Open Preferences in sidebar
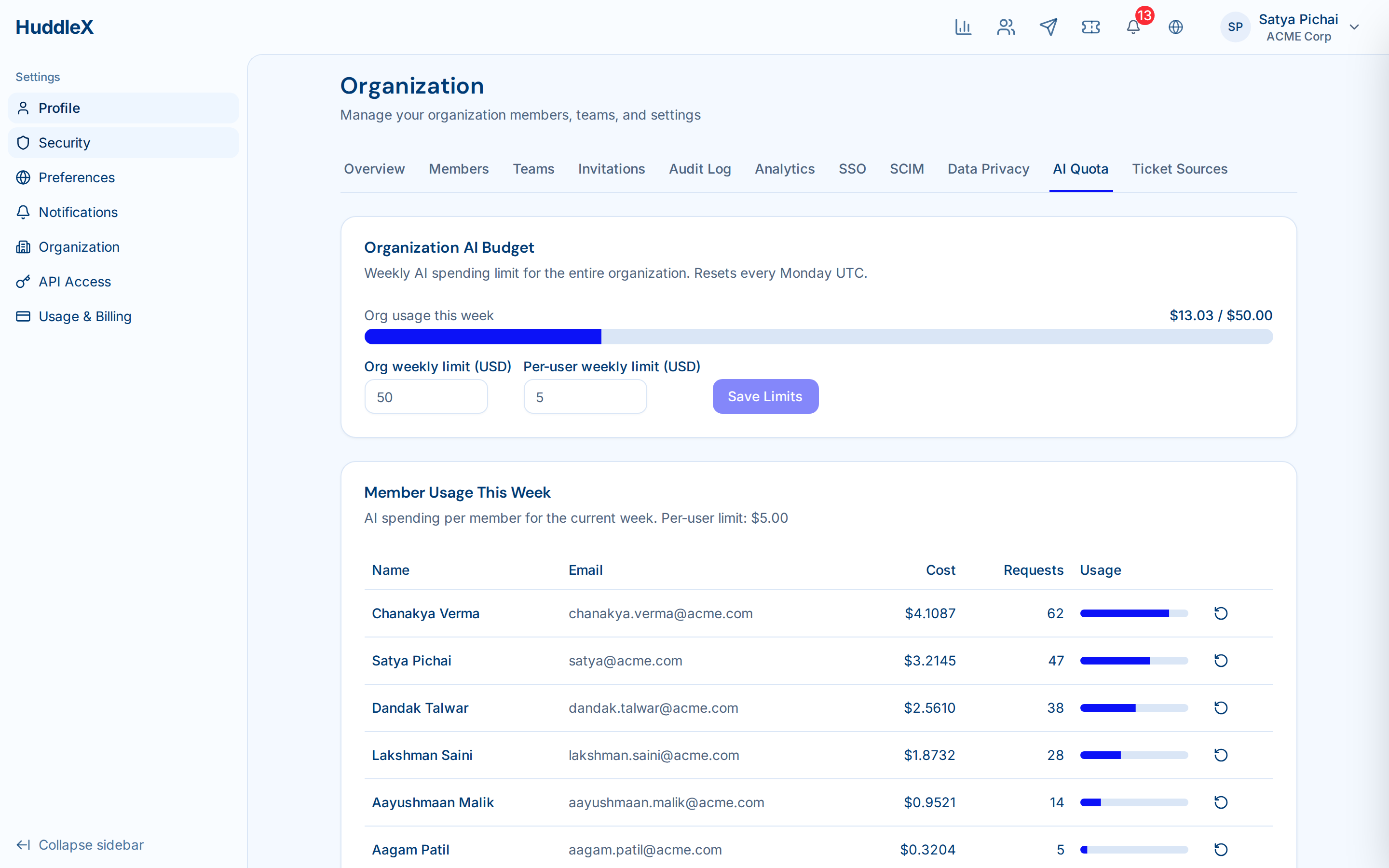Image resolution: width=1389 pixels, height=868 pixels. (x=123, y=177)
